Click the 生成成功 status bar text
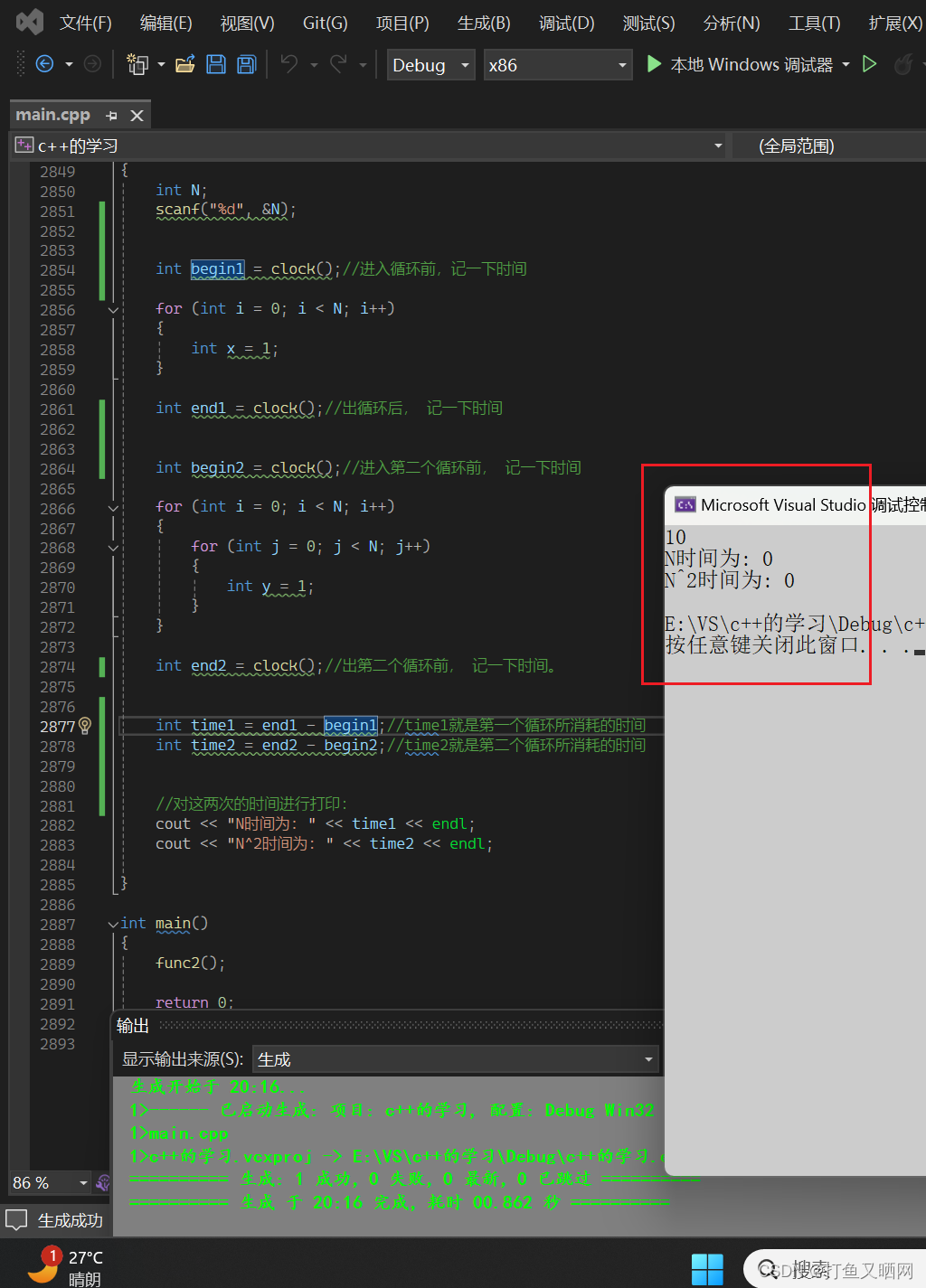This screenshot has width=926, height=1288. [x=71, y=1220]
